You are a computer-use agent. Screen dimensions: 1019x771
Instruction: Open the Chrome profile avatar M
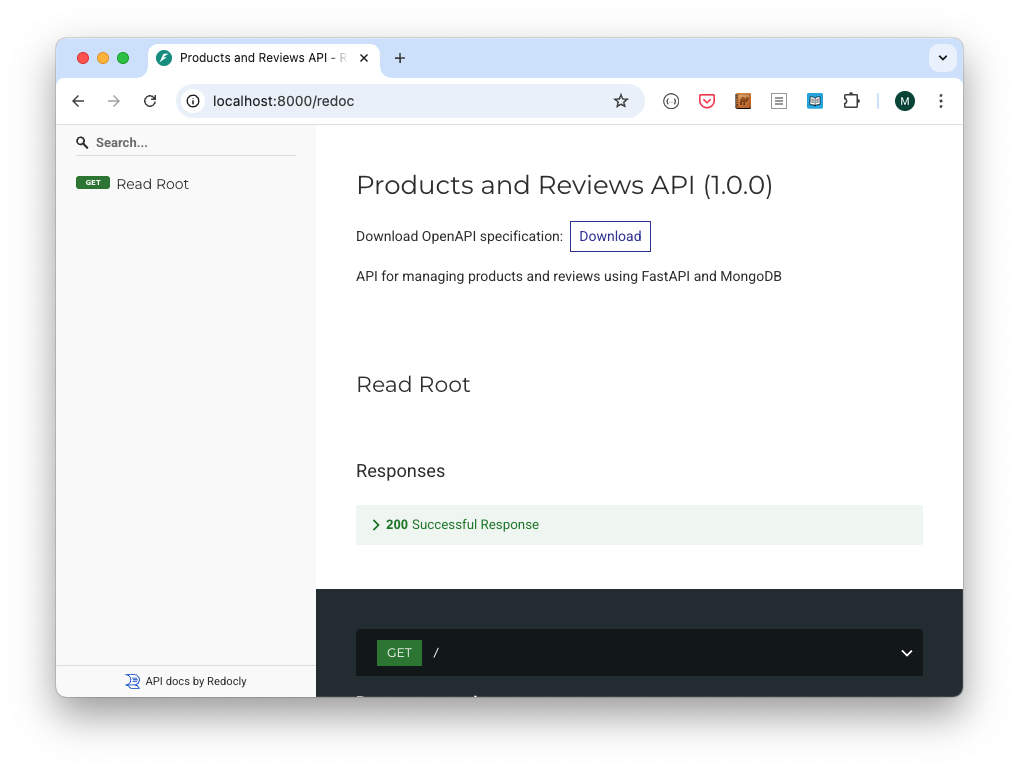pyautogui.click(x=905, y=101)
